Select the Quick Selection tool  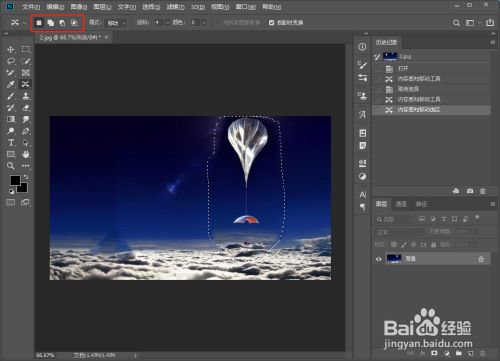[x=26, y=61]
